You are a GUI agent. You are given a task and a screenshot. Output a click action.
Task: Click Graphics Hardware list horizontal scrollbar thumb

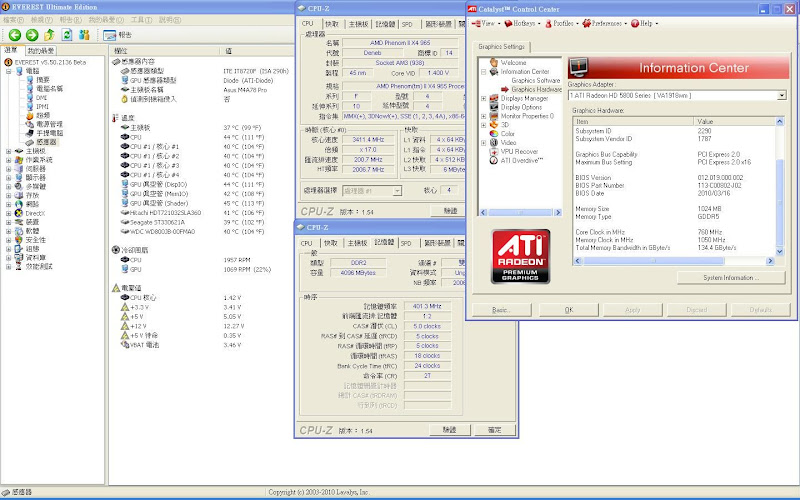654,261
